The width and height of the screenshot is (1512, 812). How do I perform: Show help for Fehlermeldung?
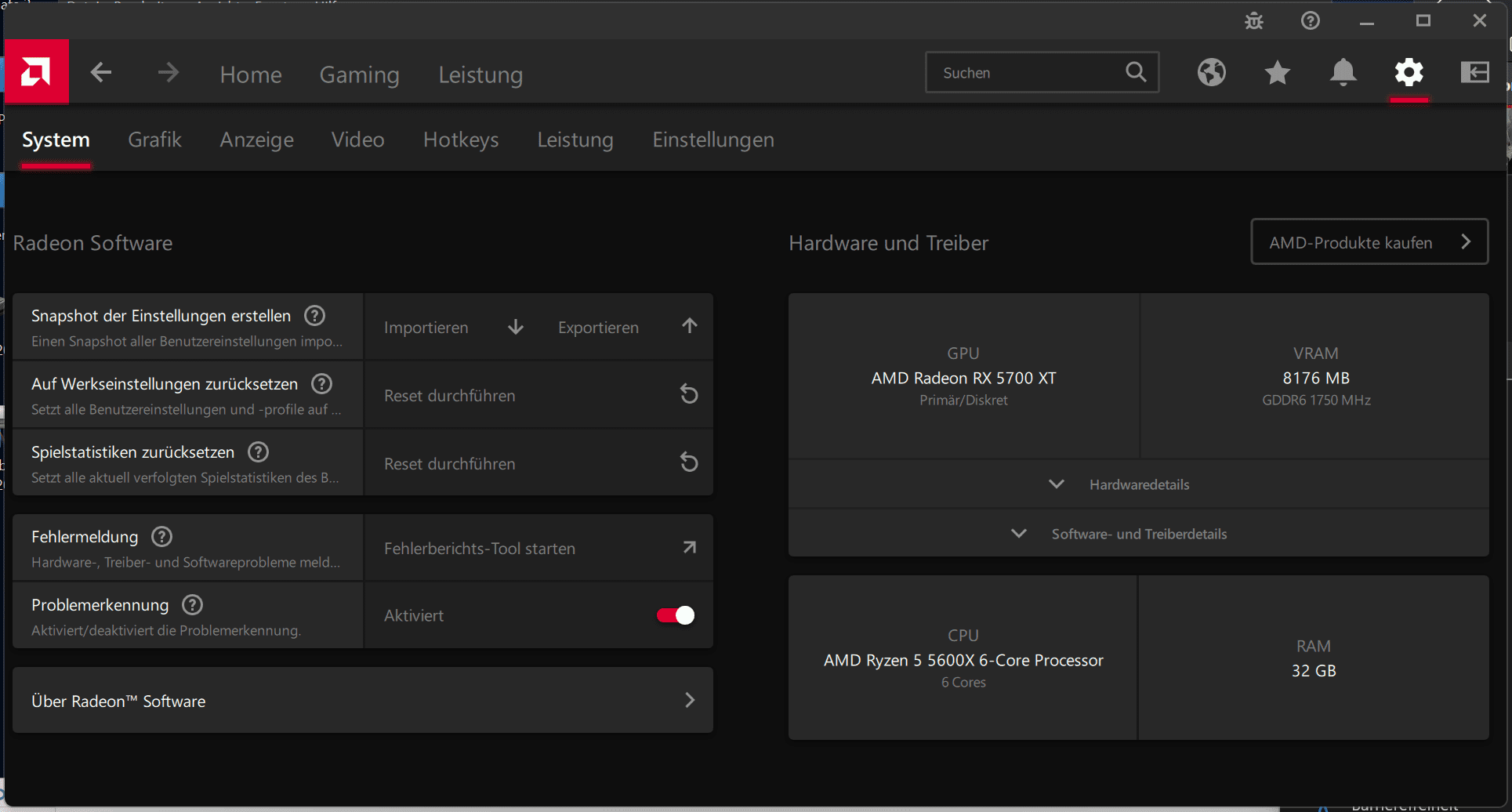click(x=161, y=536)
